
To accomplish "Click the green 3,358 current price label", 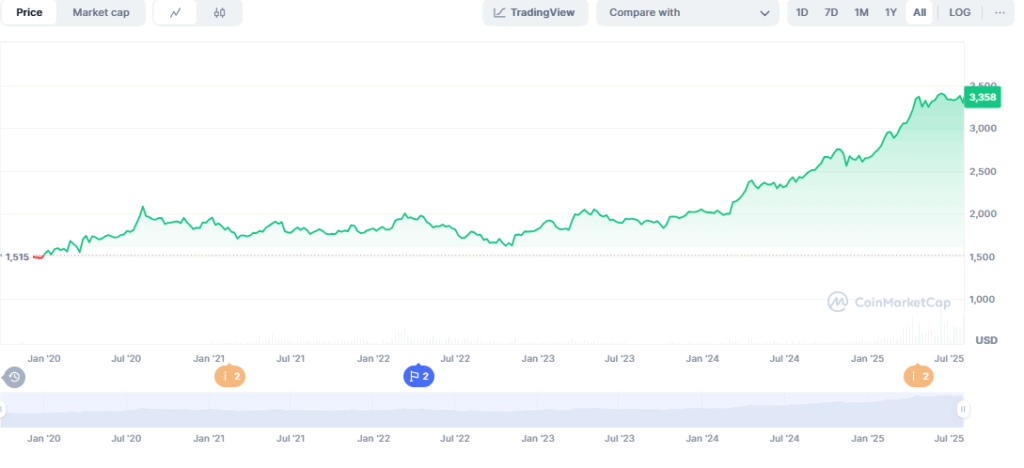I will tap(985, 96).
